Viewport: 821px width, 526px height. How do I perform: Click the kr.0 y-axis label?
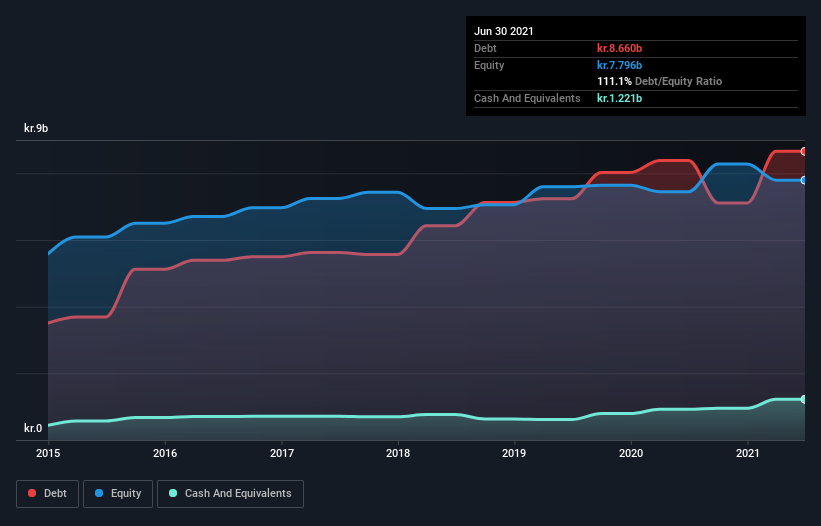(33, 428)
